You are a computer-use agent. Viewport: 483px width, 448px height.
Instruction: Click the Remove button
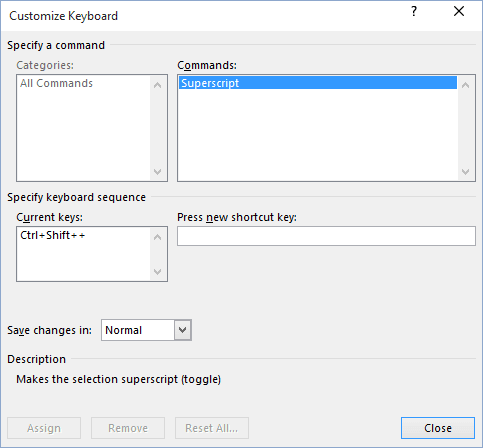click(128, 428)
